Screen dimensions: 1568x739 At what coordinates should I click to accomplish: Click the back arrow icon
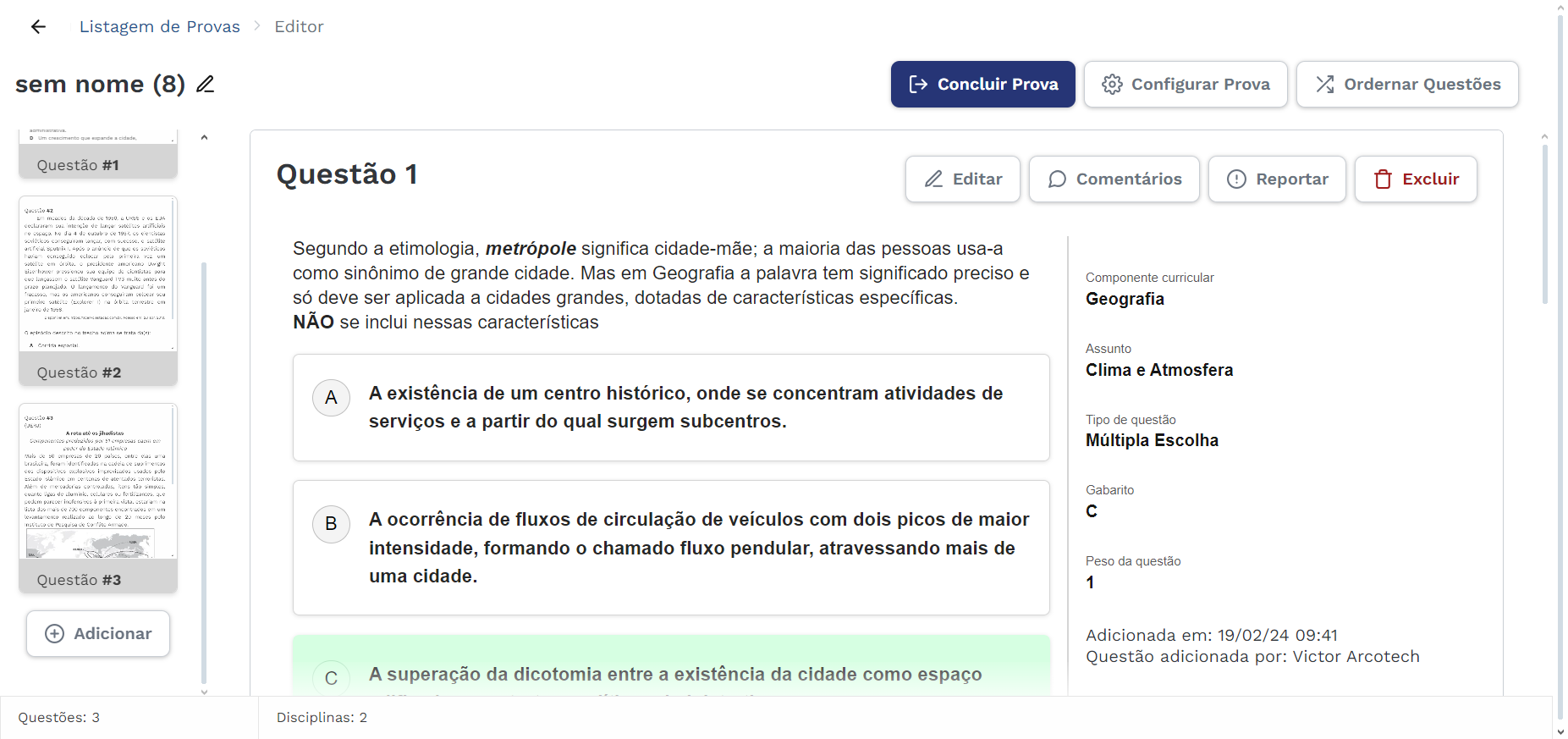point(38,26)
